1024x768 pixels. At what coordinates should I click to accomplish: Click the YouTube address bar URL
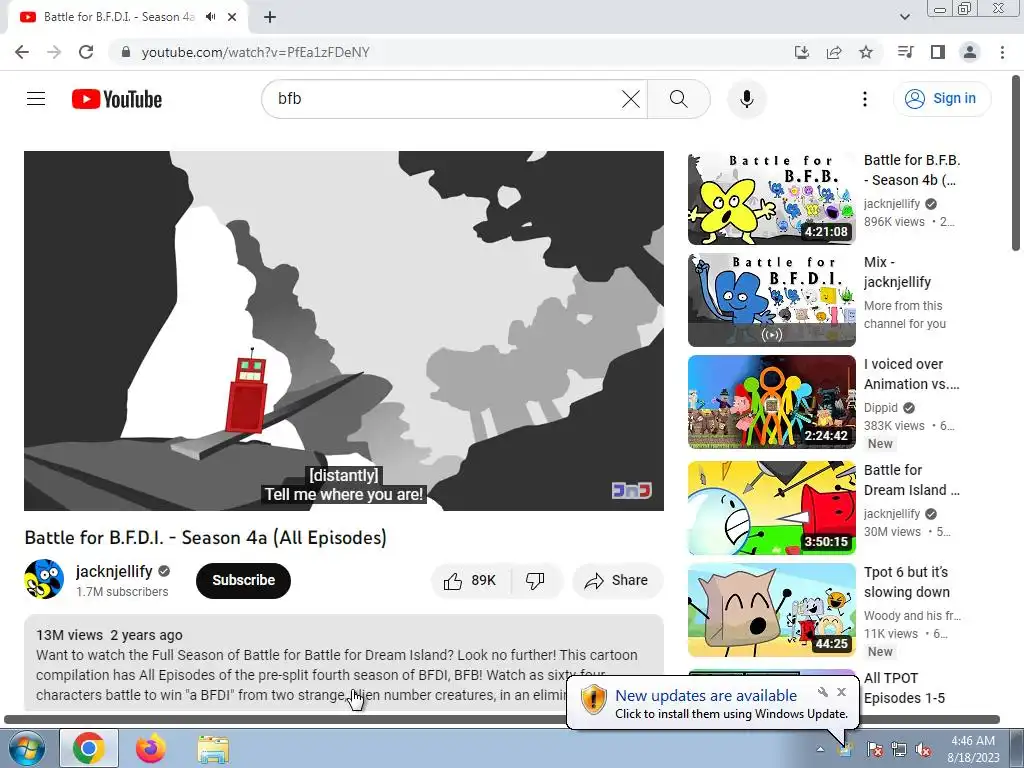255,52
